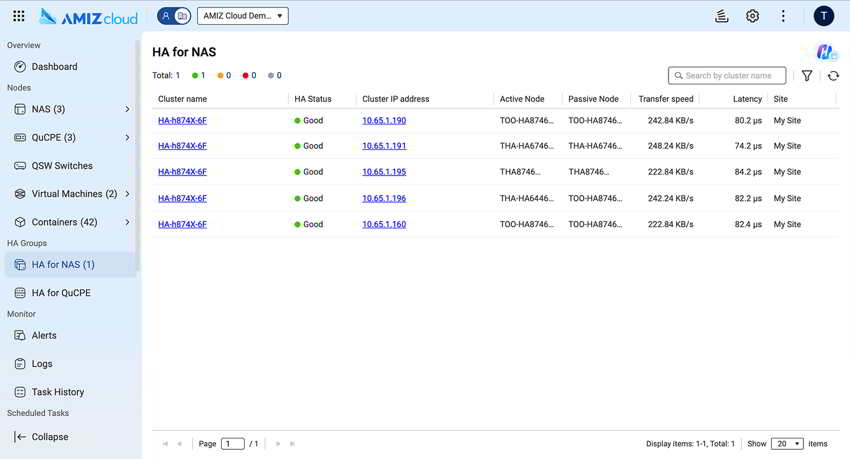This screenshot has width=850, height=459.
Task: Open the AMIZ Cloud Demo dropdown
Action: [x=243, y=16]
